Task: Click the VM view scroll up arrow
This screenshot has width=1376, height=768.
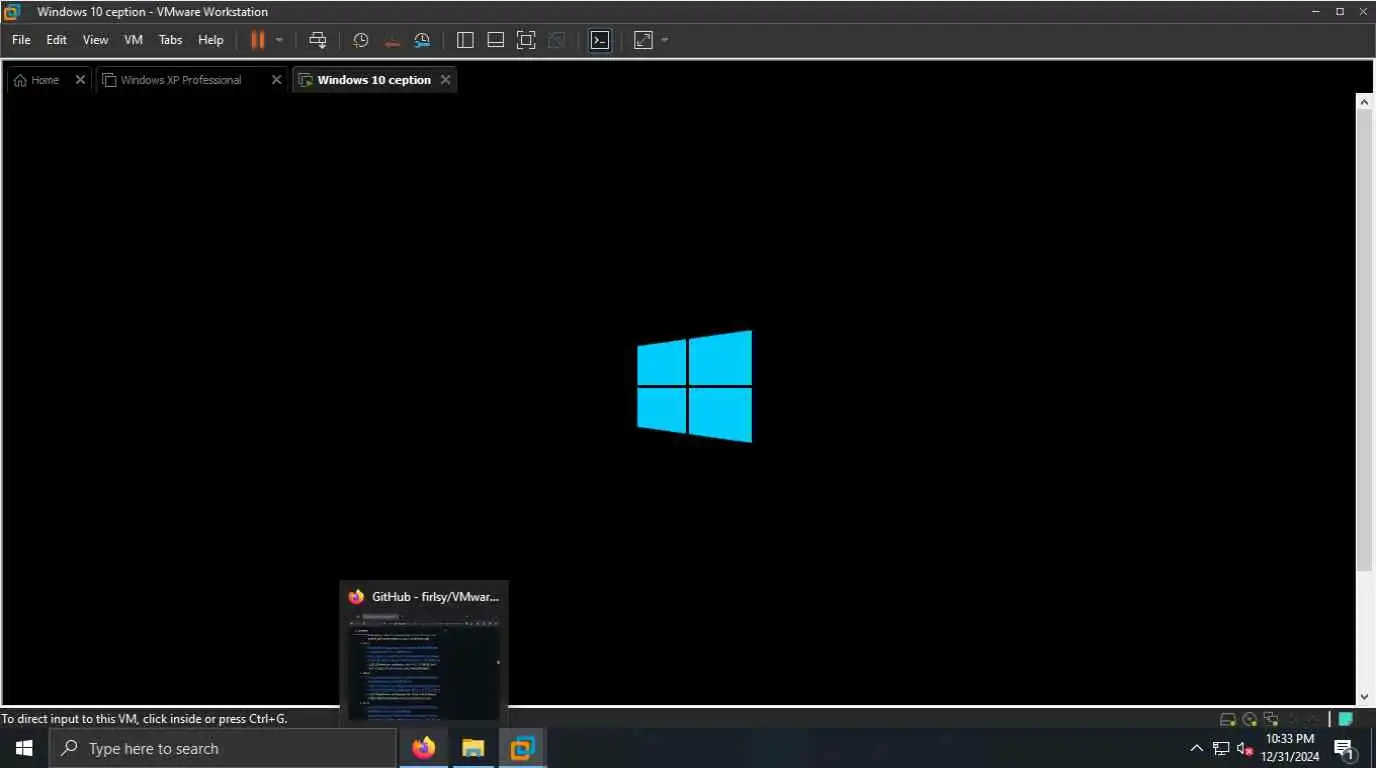Action: tap(1364, 101)
